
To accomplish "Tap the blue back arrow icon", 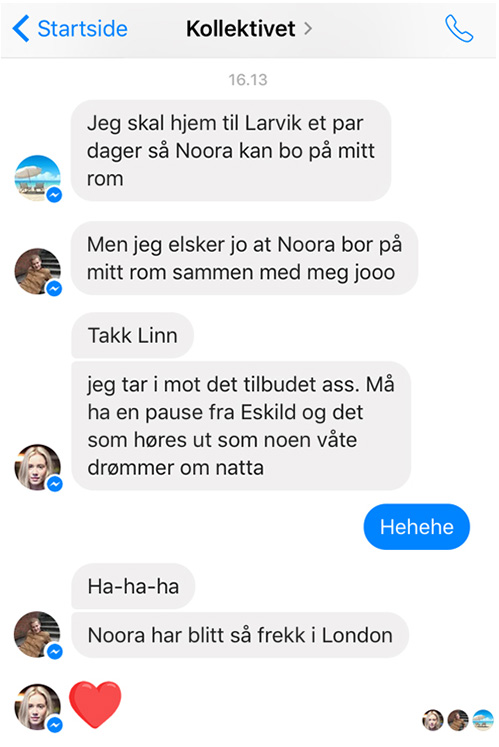I will click(20, 29).
